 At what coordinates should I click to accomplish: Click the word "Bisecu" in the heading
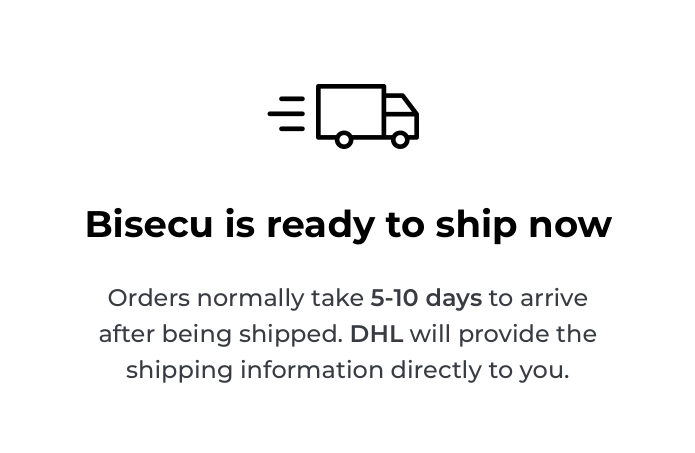pyautogui.click(x=149, y=224)
